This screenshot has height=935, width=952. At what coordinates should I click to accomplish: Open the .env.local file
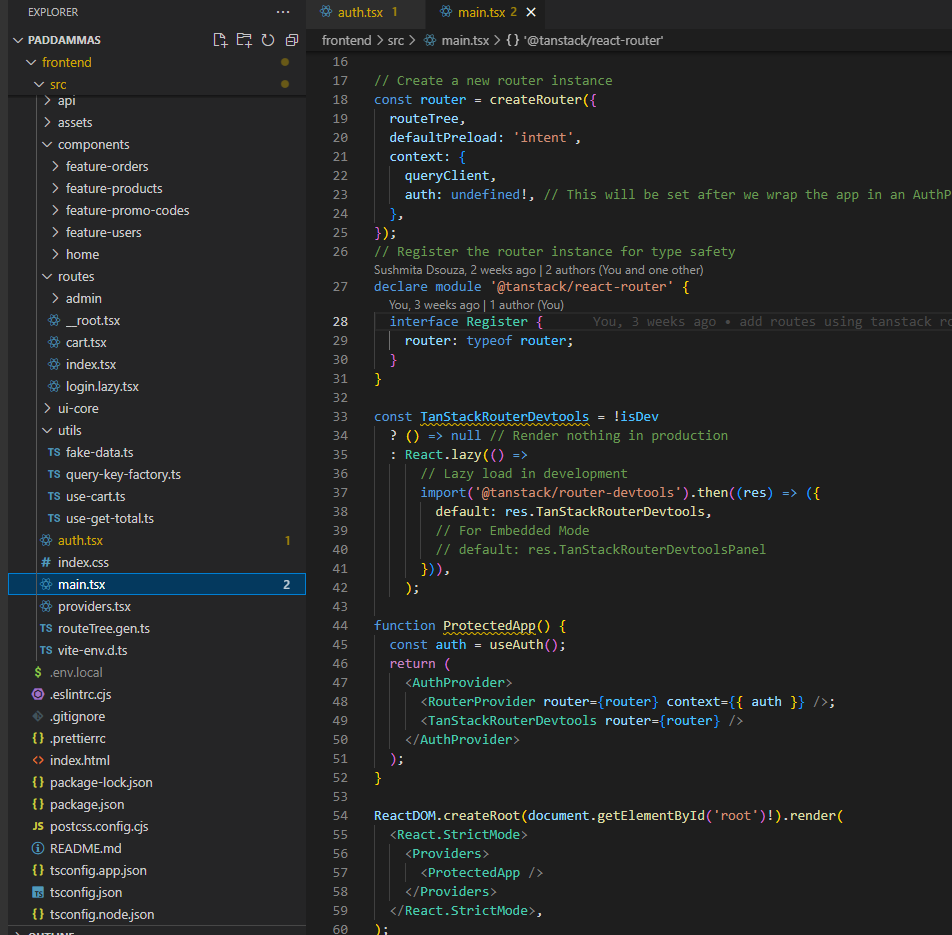pos(76,673)
